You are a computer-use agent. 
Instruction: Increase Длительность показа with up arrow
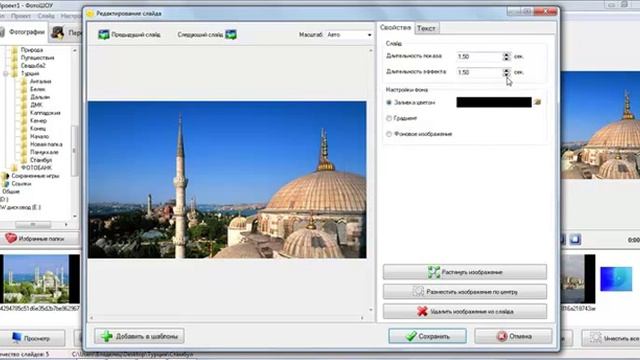pyautogui.click(x=506, y=54)
